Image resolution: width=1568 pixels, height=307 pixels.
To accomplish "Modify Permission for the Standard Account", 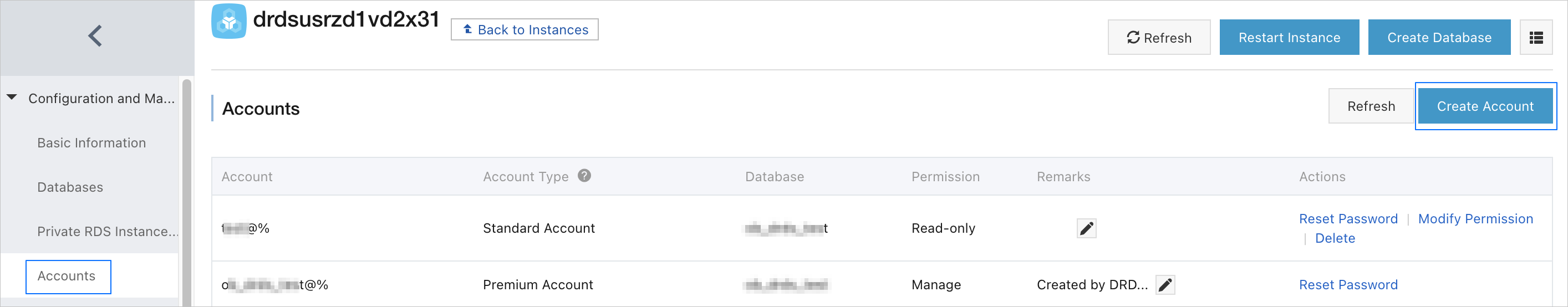I will [x=1475, y=219].
